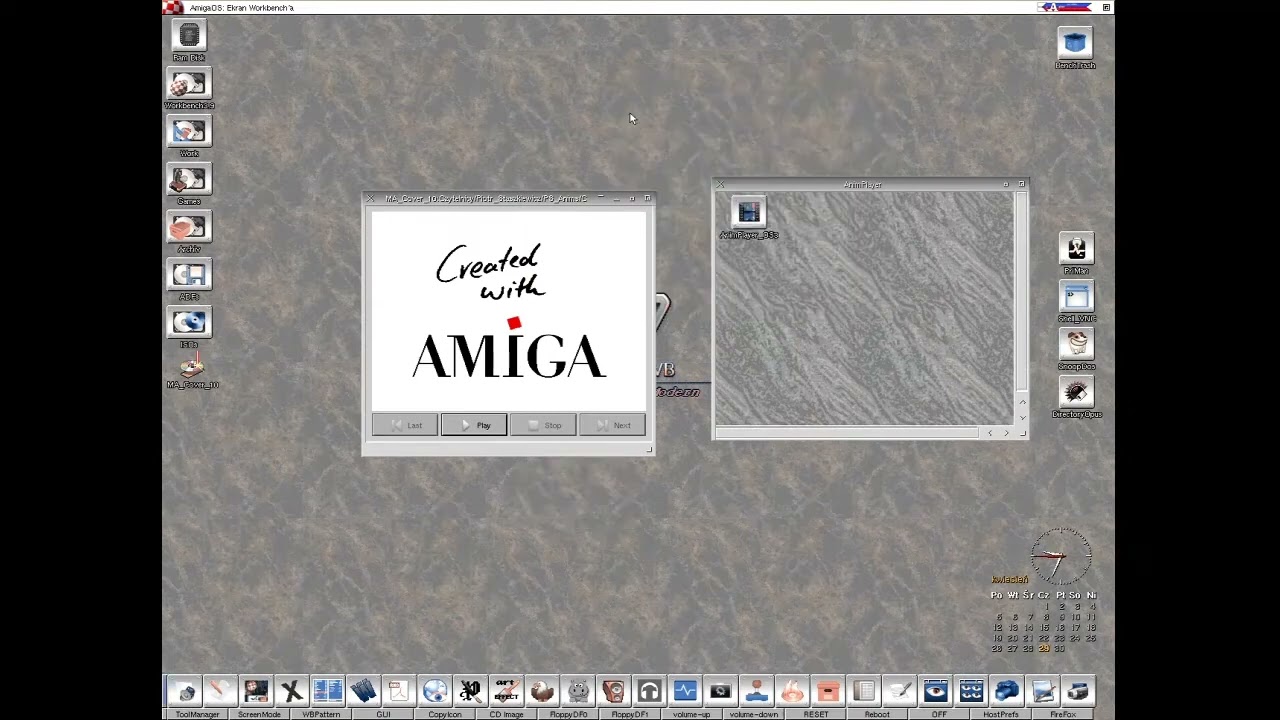1280x720 pixels.
Task: Go to Last animation
Action: (x=405, y=425)
